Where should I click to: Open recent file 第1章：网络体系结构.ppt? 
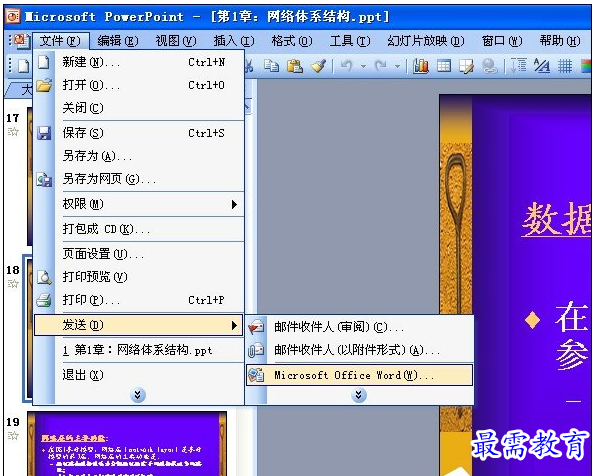pyautogui.click(x=139, y=350)
